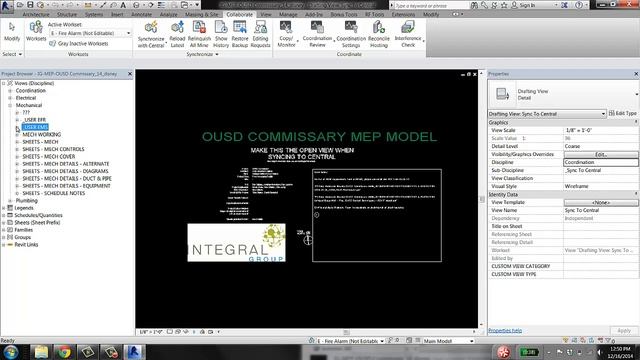Click Visibility/Graphics Overrides Edit button
Image resolution: width=640 pixels, height=360 pixels.
tap(601, 154)
